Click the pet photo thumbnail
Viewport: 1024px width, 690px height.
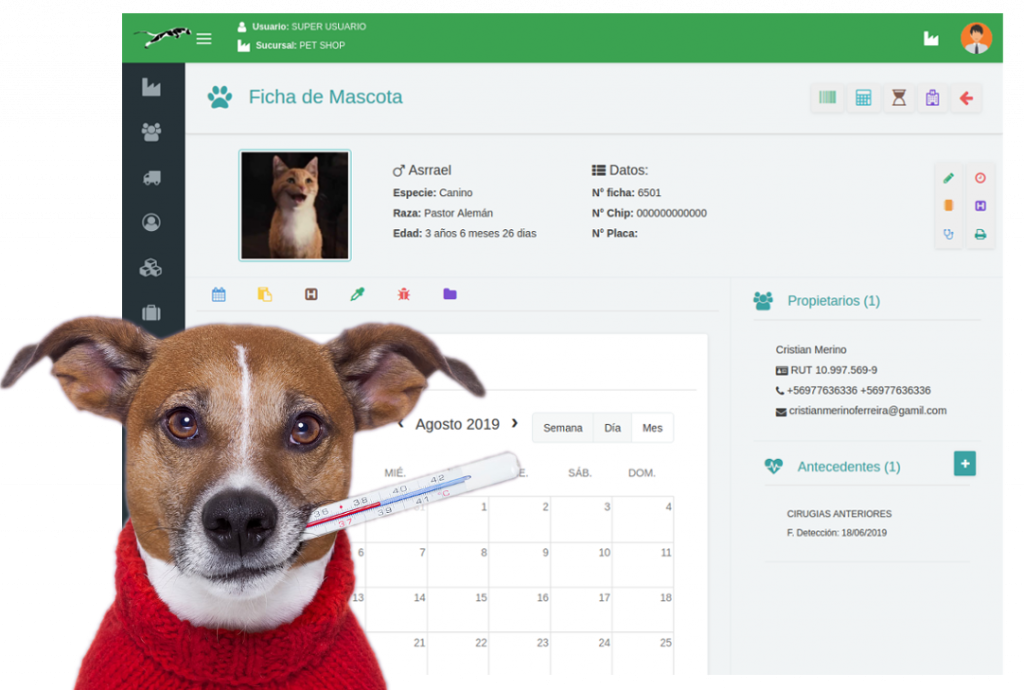pos(295,205)
